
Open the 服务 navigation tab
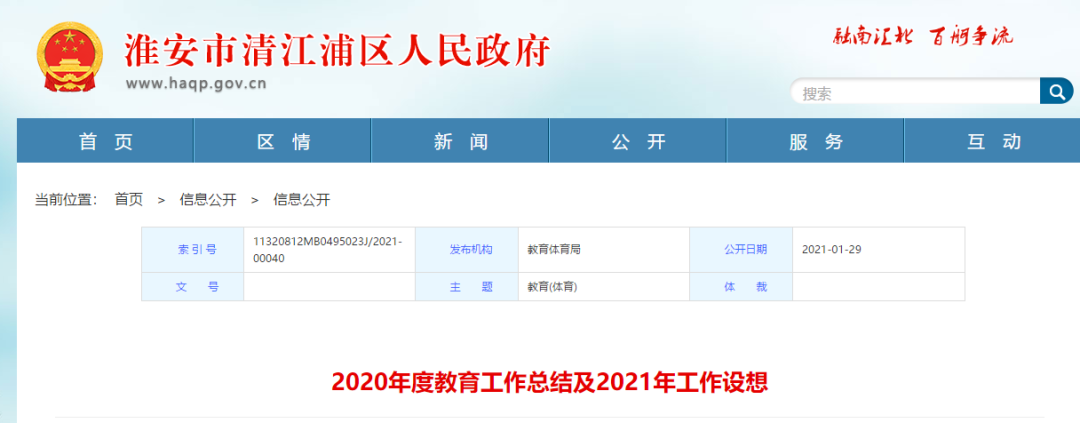point(816,141)
